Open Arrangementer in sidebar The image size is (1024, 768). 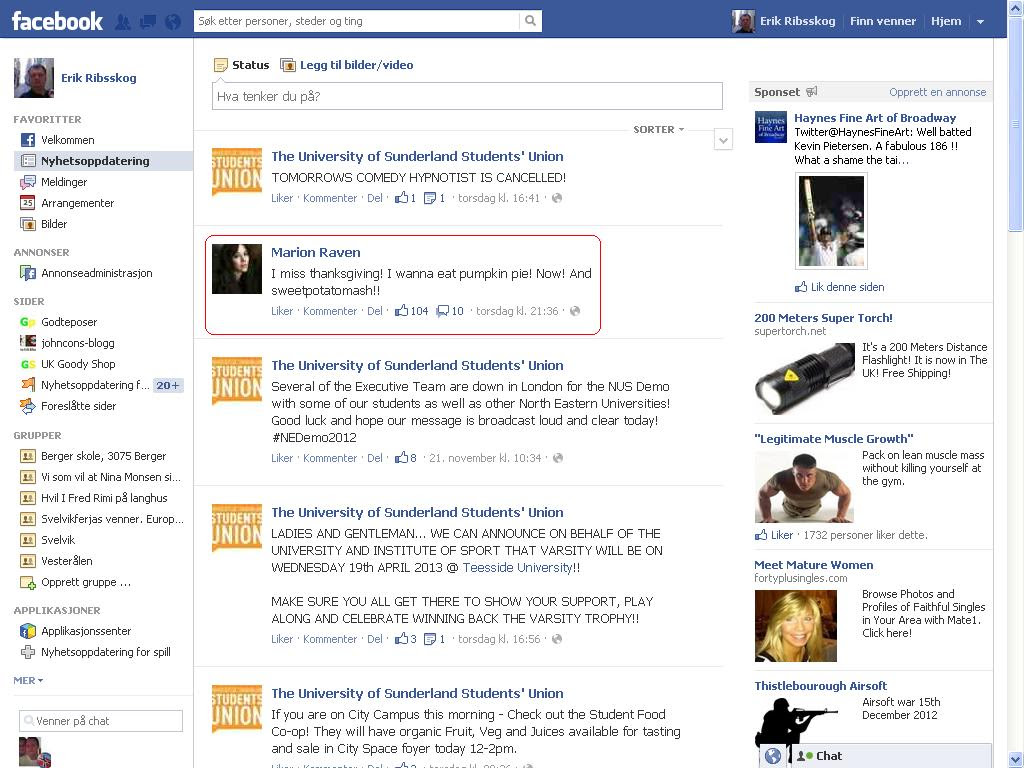[77, 202]
